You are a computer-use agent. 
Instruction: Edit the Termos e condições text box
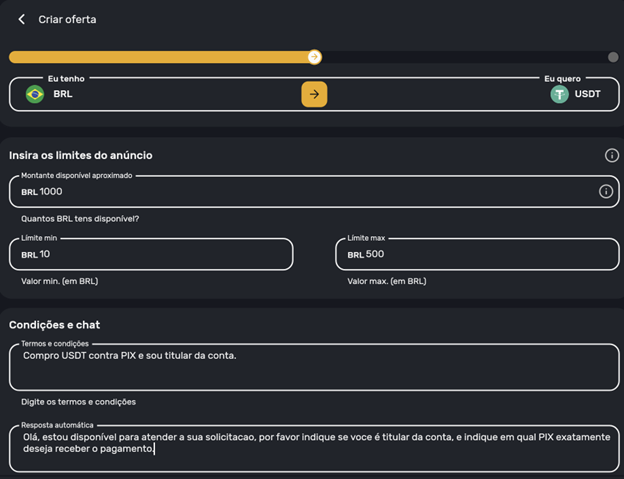pyautogui.click(x=313, y=367)
